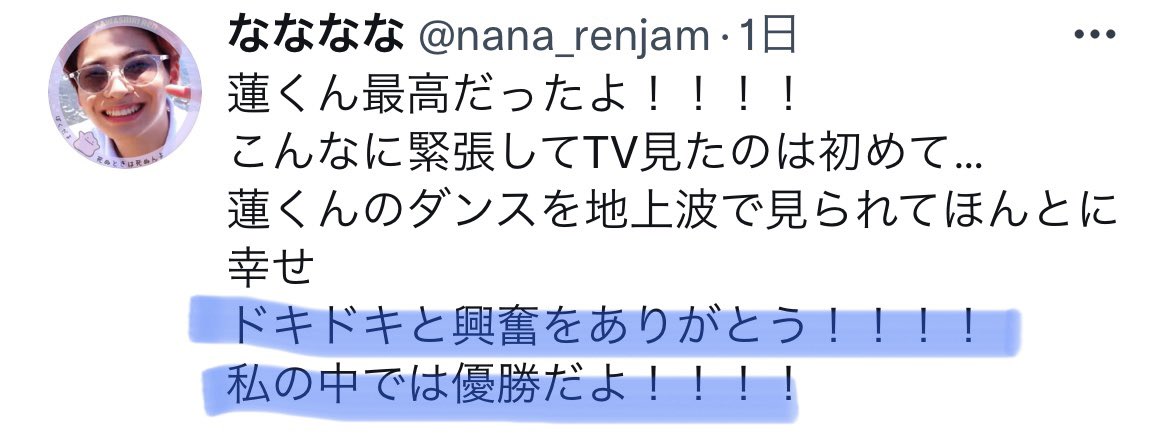Open the profile picture of ななななな
The height and width of the screenshot is (446, 1169).
click(x=125, y=91)
